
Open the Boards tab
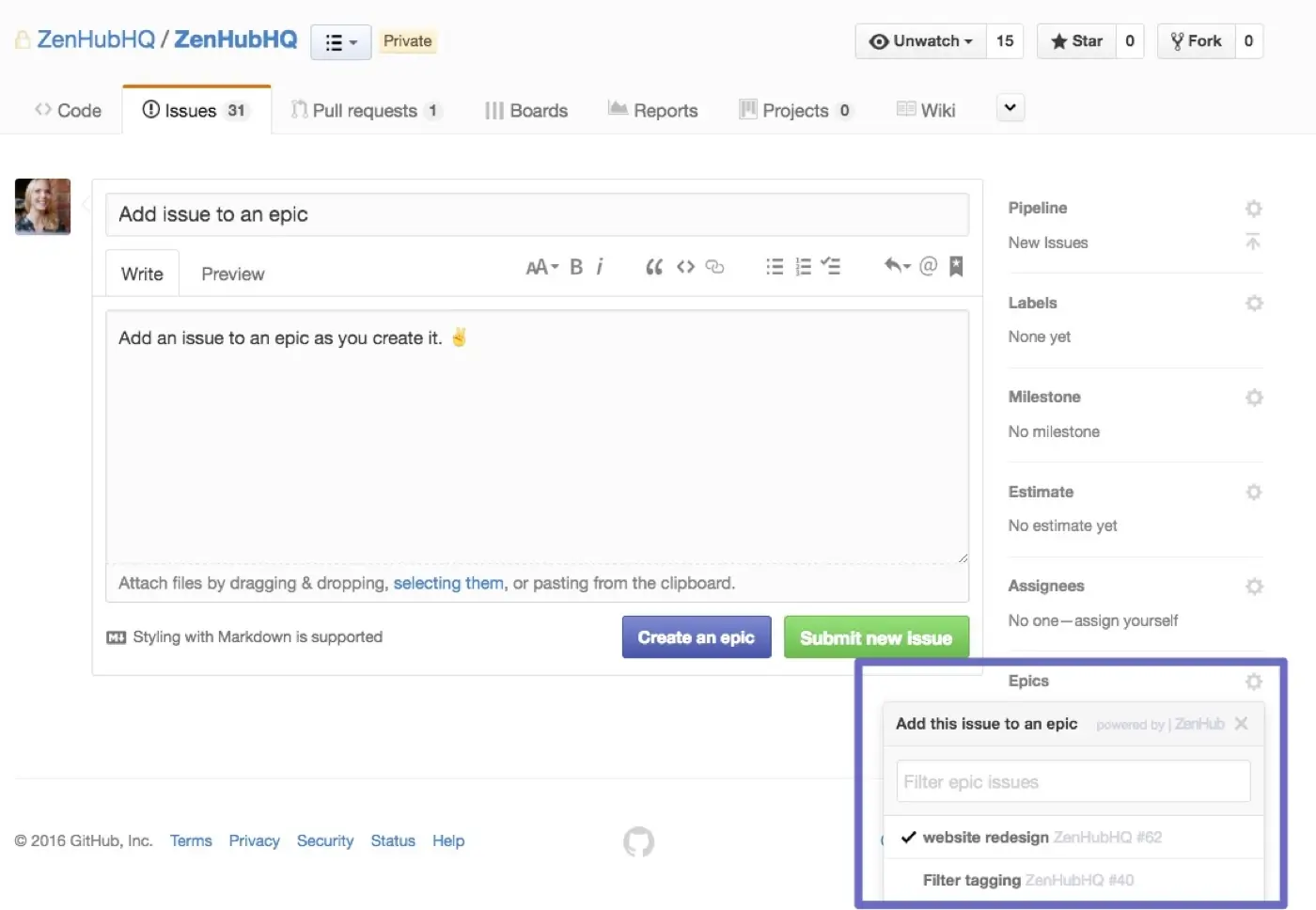[526, 111]
